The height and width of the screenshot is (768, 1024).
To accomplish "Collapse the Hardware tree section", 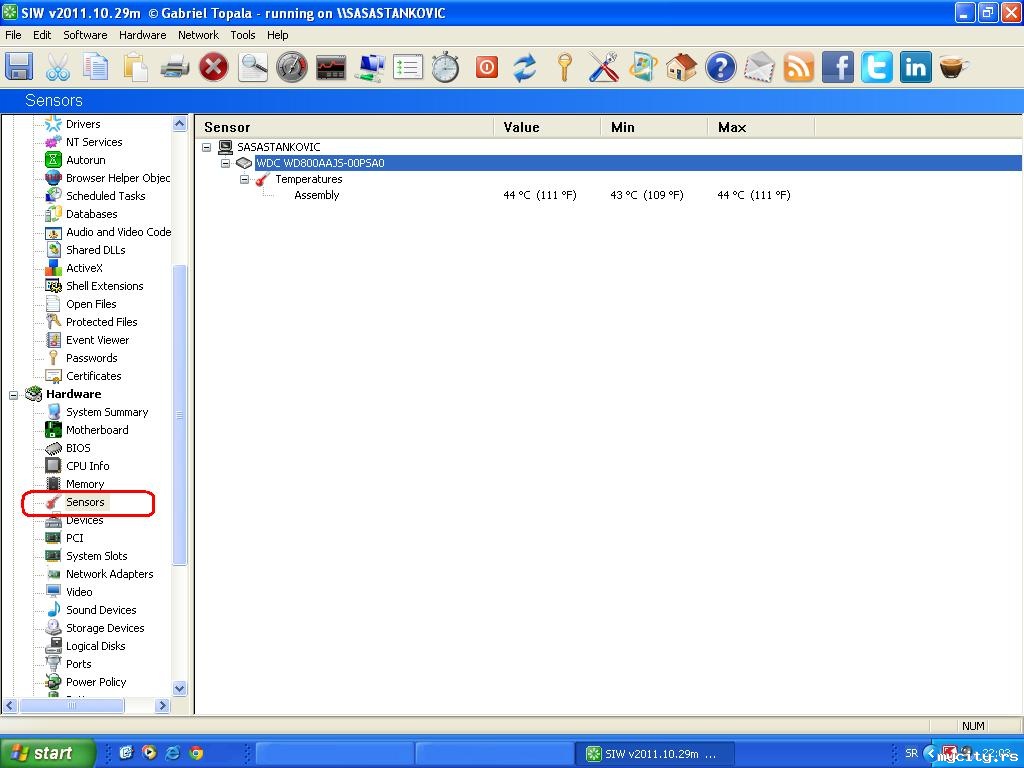I will pyautogui.click(x=13, y=394).
